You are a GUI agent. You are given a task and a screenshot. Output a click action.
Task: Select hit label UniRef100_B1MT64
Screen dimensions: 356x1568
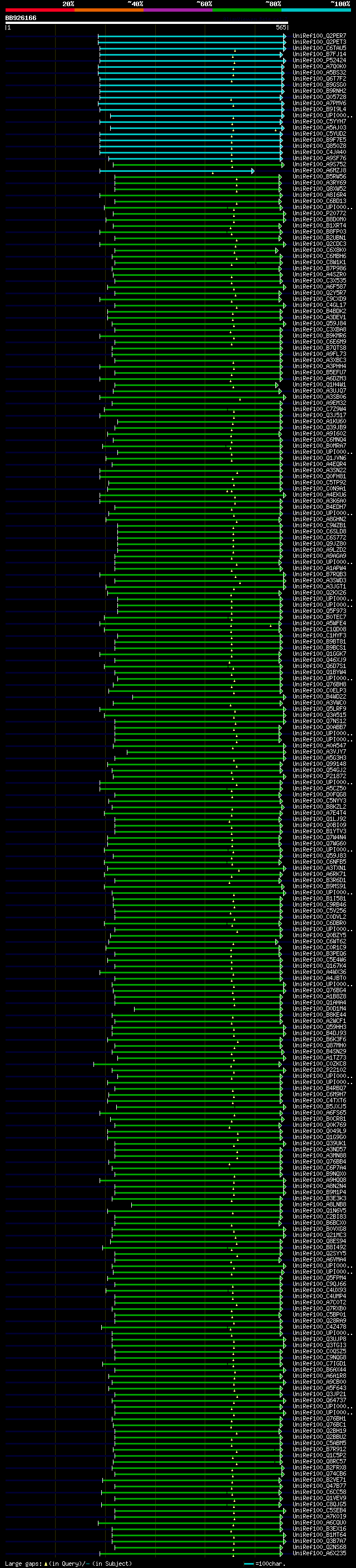(x=319, y=1535)
